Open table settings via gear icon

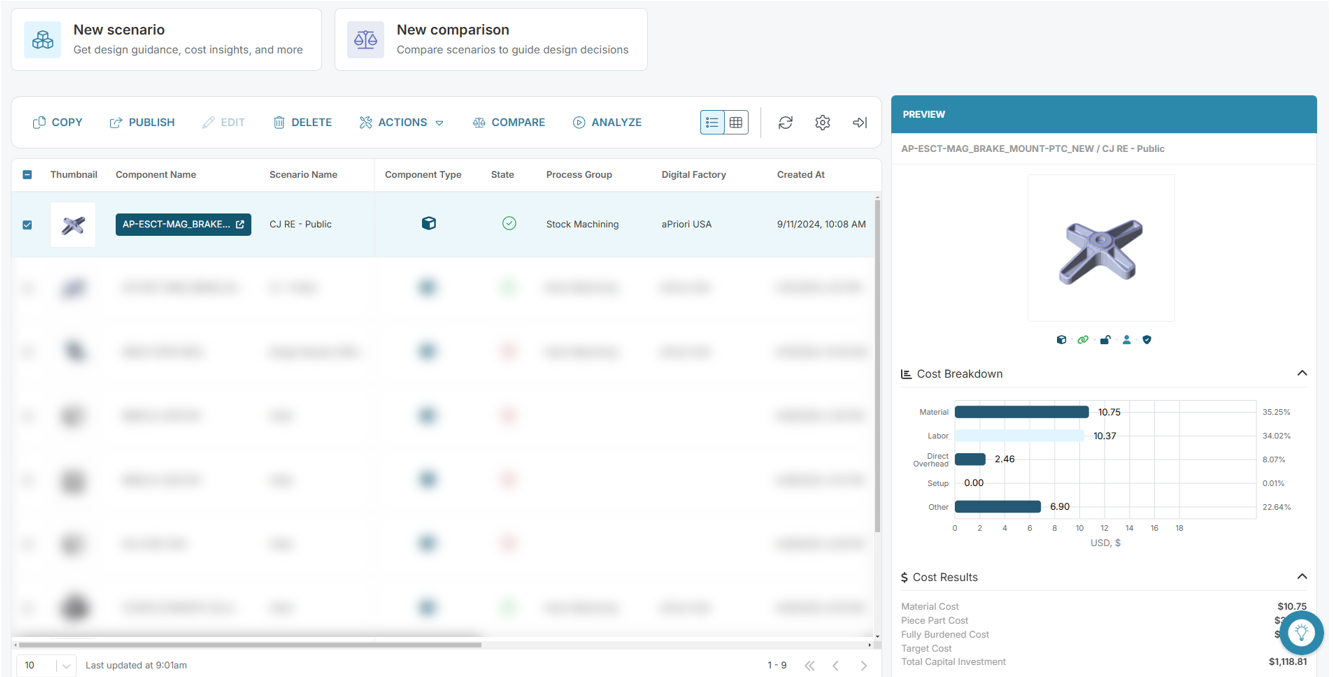[x=822, y=122]
